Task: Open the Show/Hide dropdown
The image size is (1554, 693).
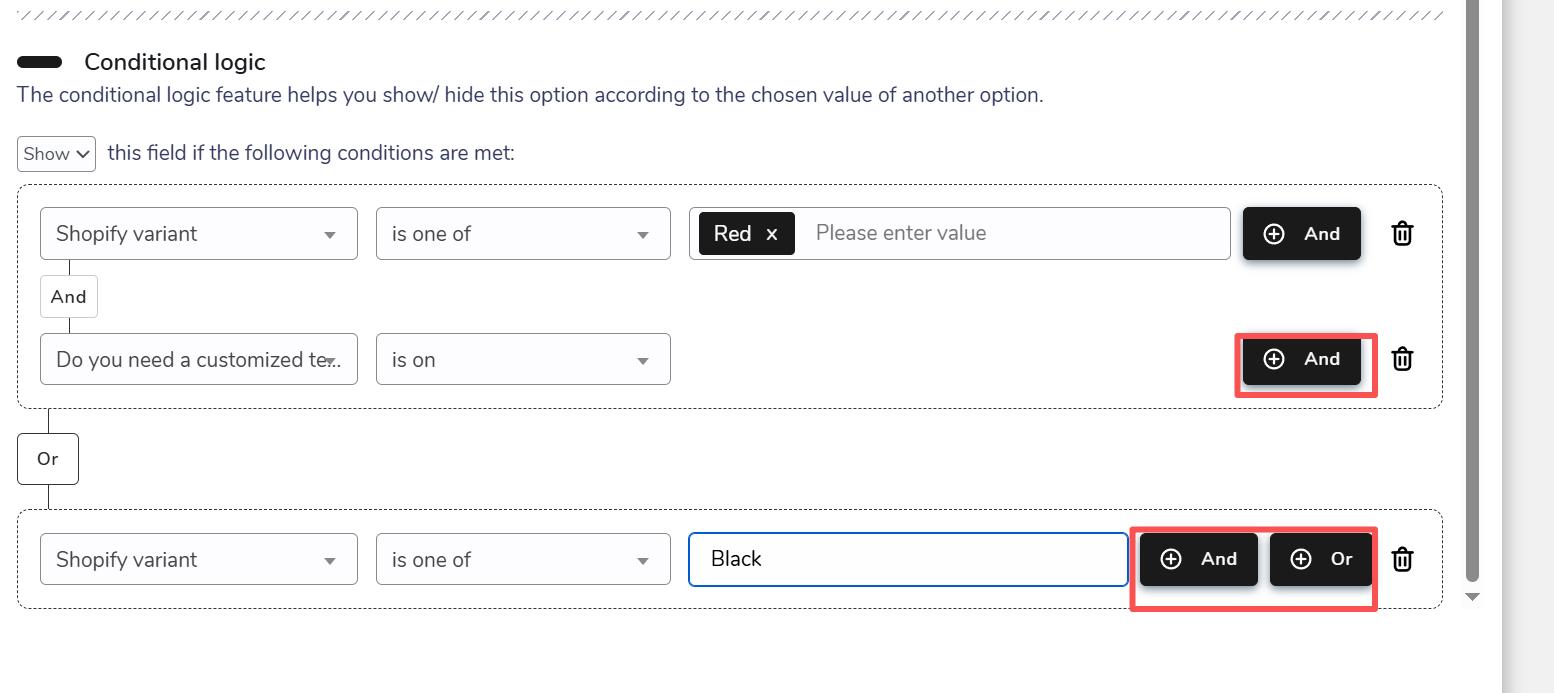Action: [x=56, y=154]
